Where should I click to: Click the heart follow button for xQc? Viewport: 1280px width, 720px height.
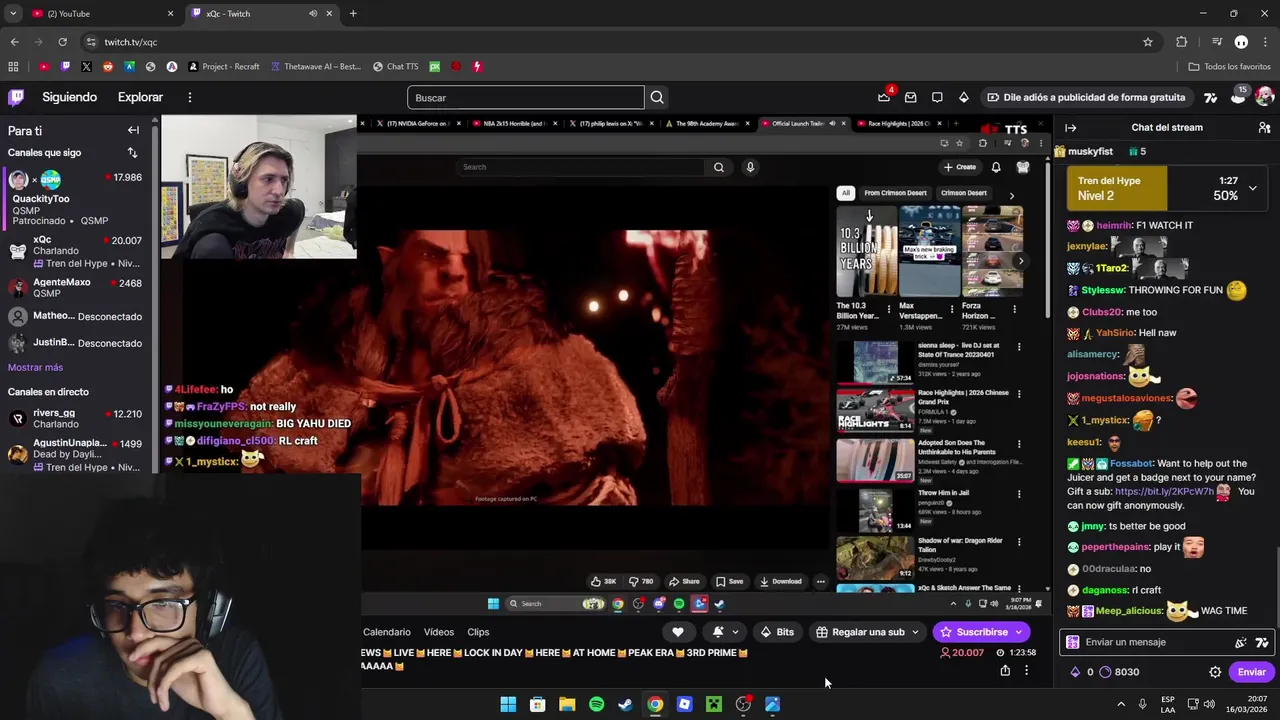677,632
